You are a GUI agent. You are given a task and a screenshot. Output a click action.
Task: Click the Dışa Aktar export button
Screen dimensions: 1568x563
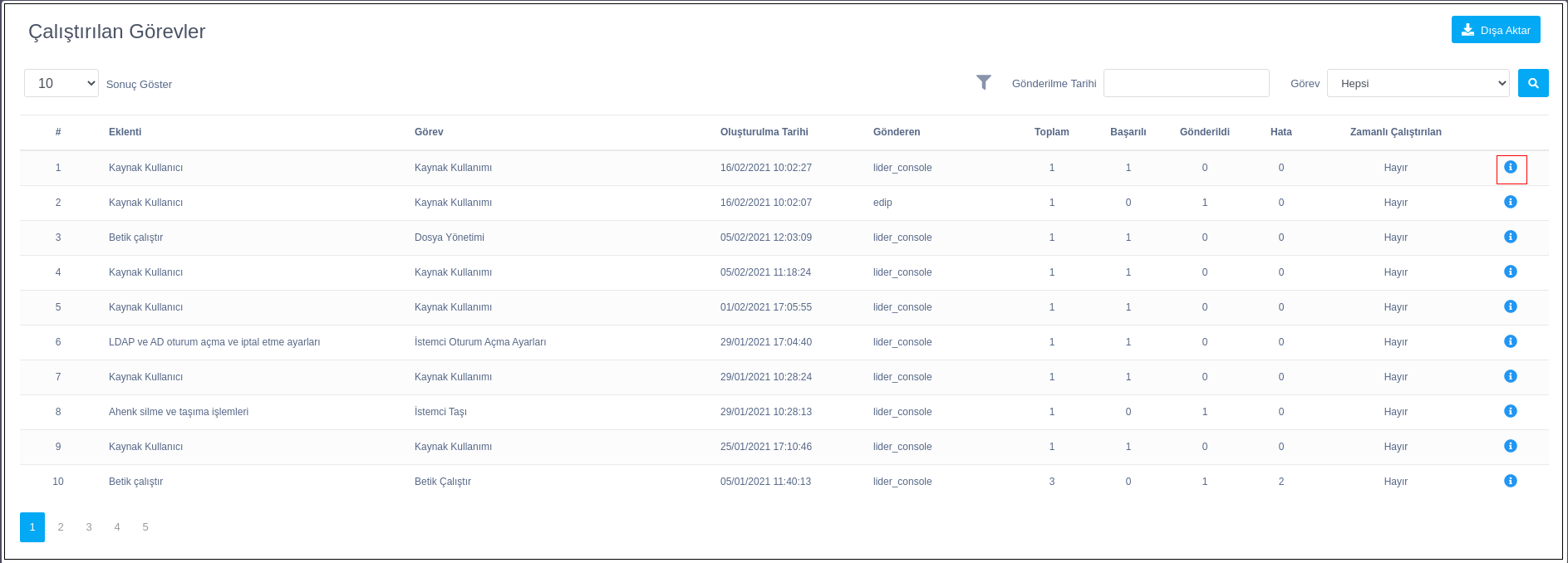1495,30
